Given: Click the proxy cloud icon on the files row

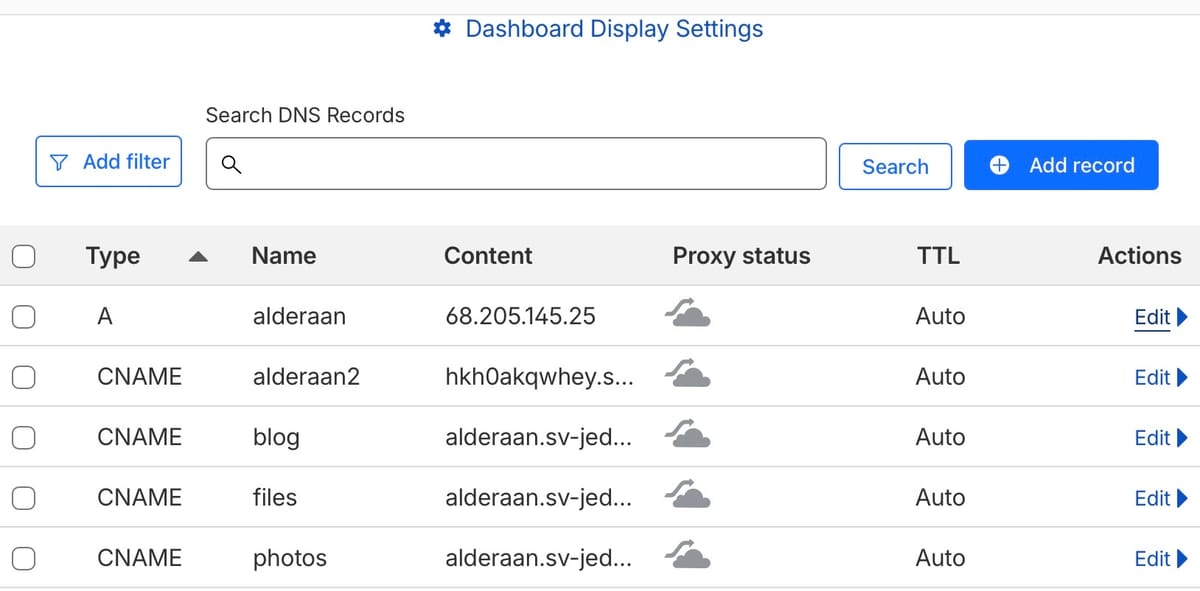Looking at the screenshot, I should click(687, 497).
